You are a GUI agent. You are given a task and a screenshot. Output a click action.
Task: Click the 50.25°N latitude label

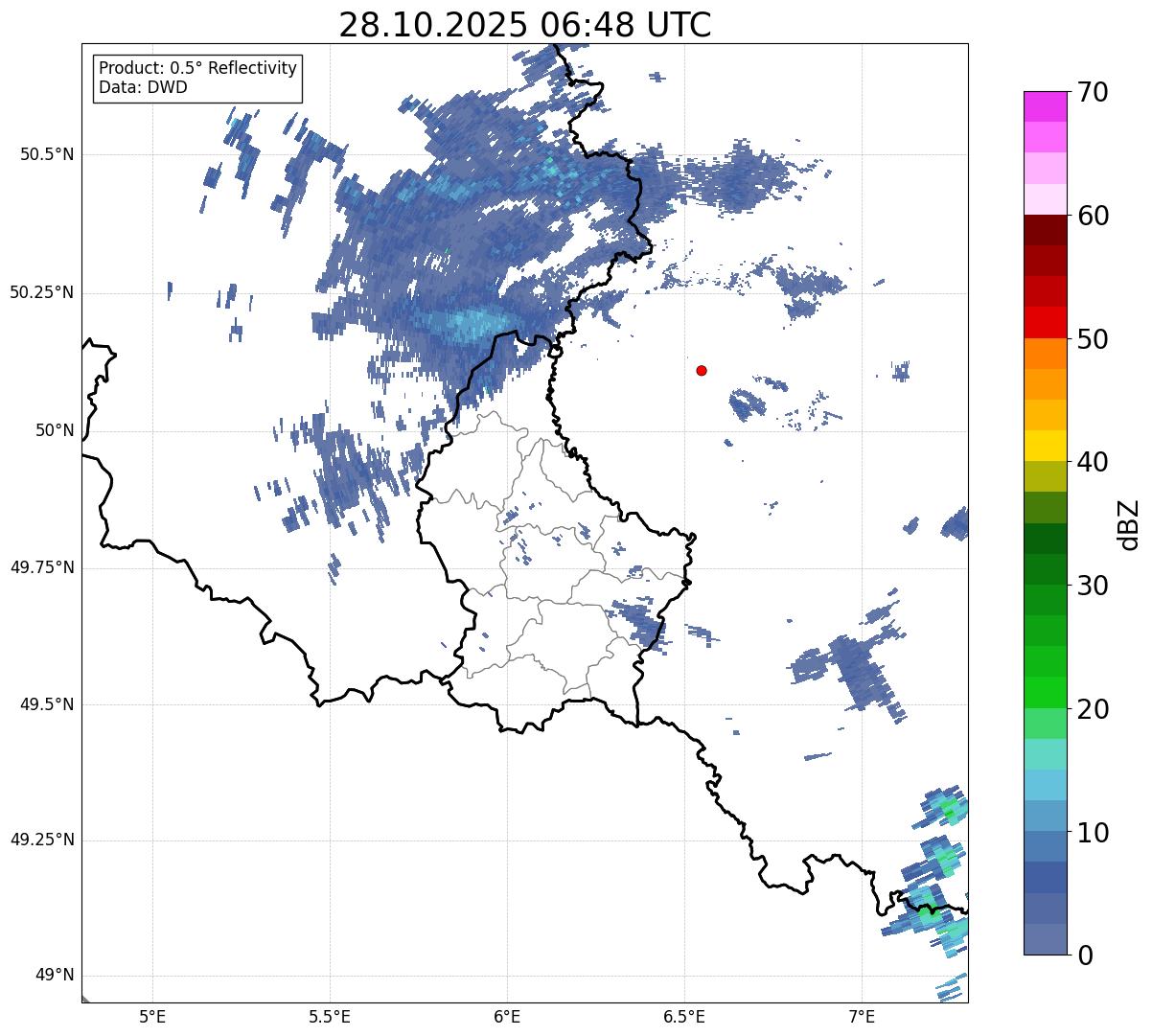point(42,292)
